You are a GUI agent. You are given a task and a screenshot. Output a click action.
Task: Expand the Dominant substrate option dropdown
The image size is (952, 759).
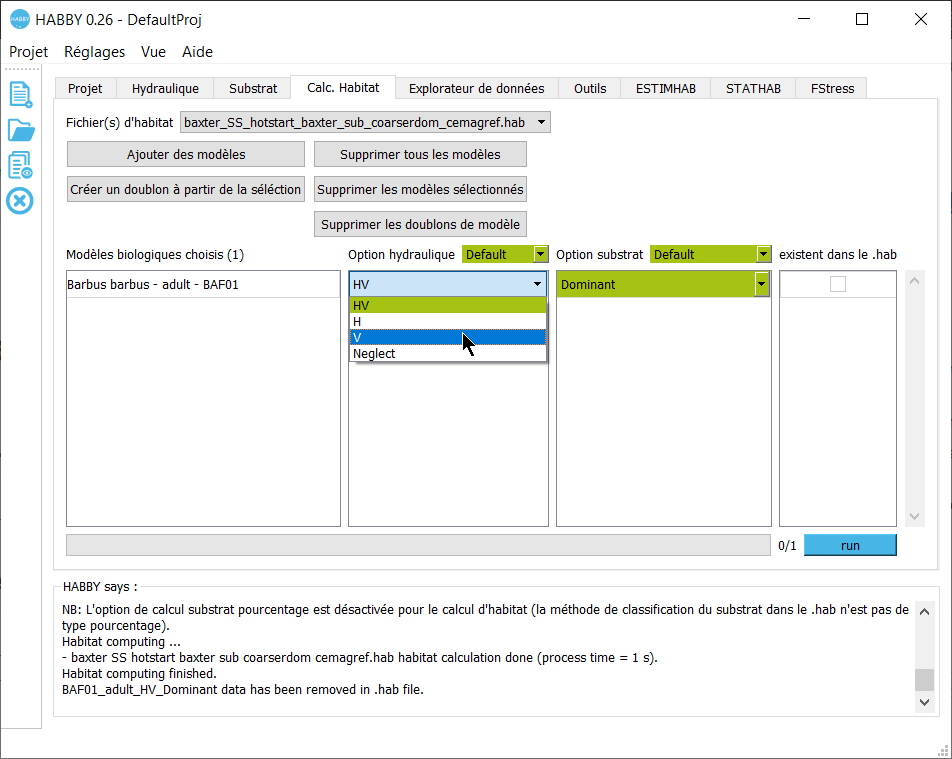click(x=761, y=285)
